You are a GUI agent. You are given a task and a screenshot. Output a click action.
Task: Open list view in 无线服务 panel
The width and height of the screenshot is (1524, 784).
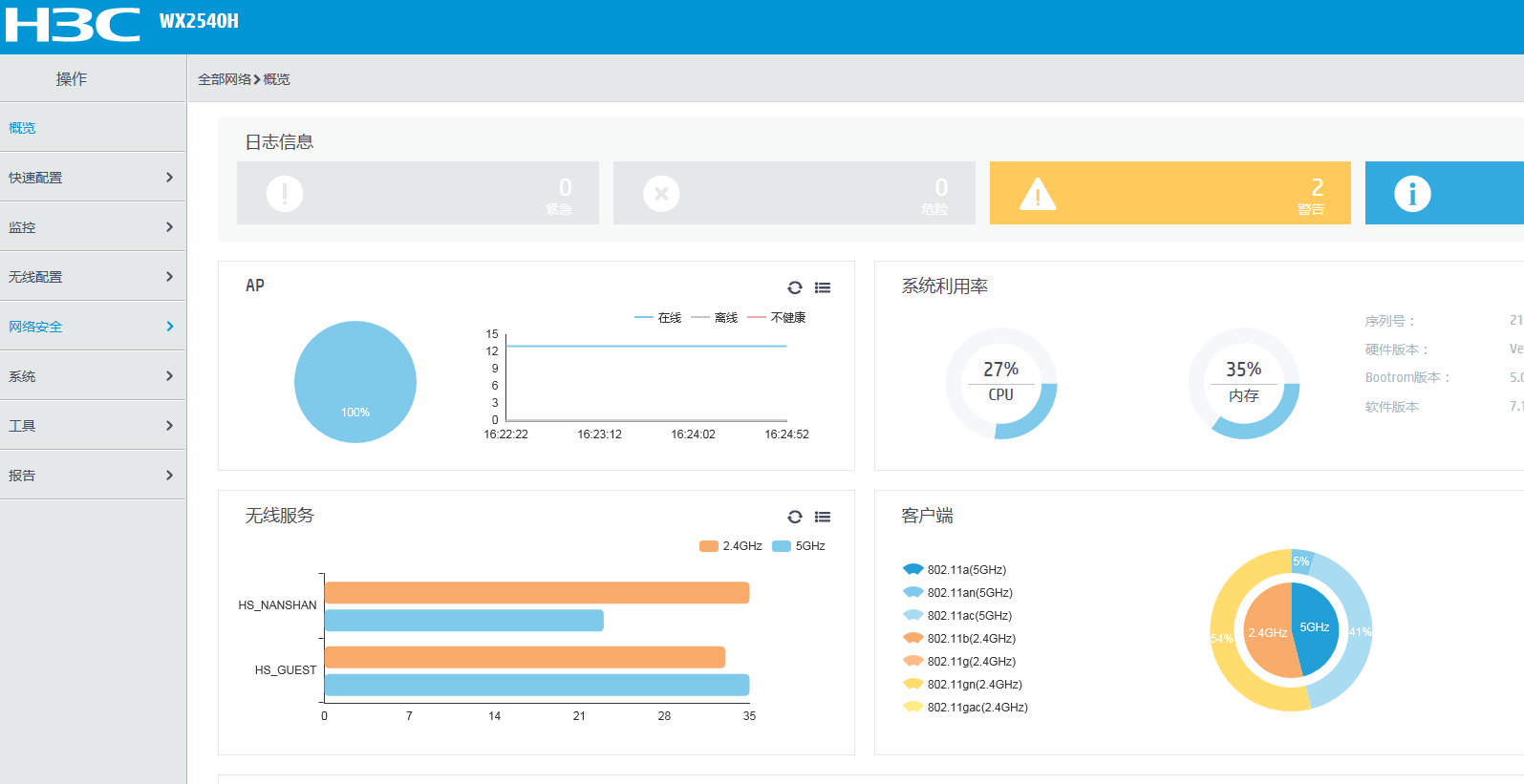click(823, 517)
